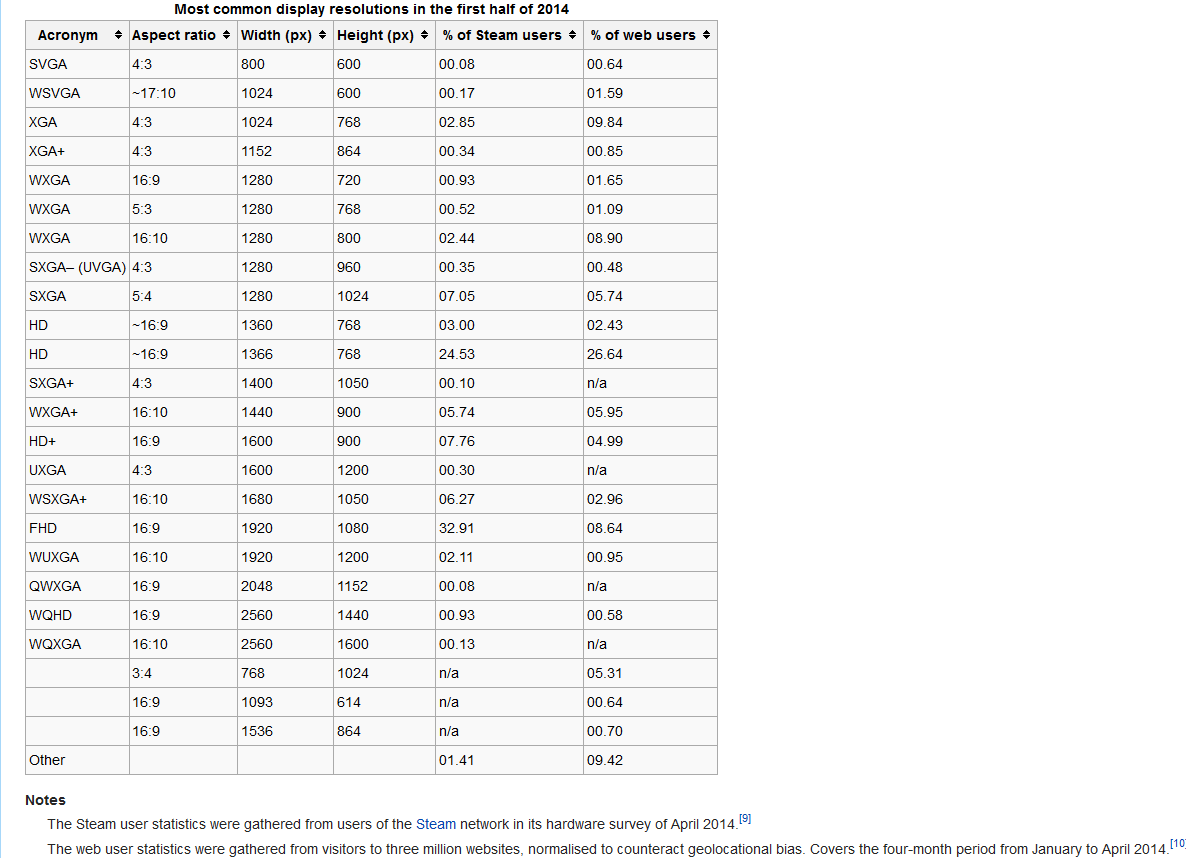This screenshot has height=858, width=1186.
Task: Select the UXGA acronym cell
Action: 77,470
